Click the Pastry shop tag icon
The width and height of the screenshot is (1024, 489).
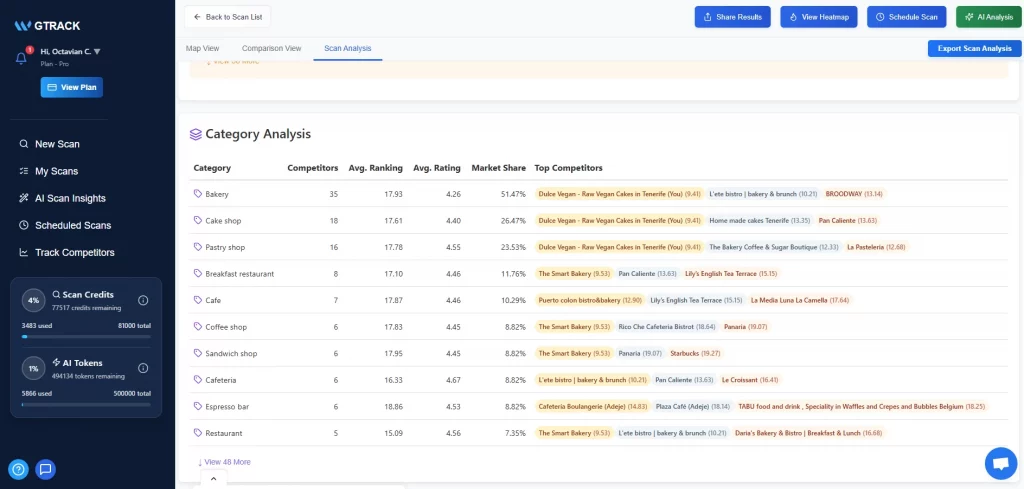tap(198, 247)
